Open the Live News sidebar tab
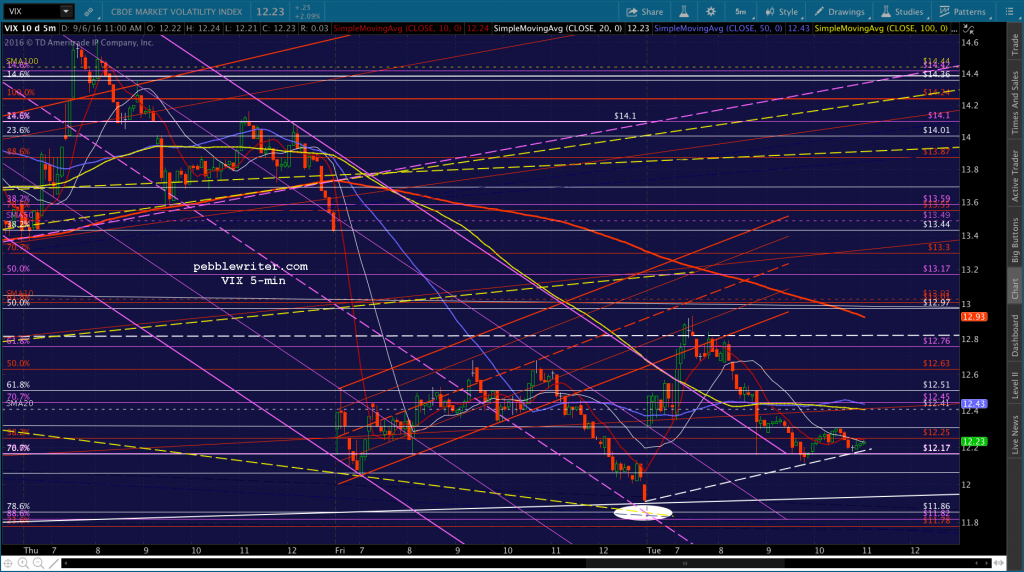The width and height of the screenshot is (1024, 572). (1015, 435)
